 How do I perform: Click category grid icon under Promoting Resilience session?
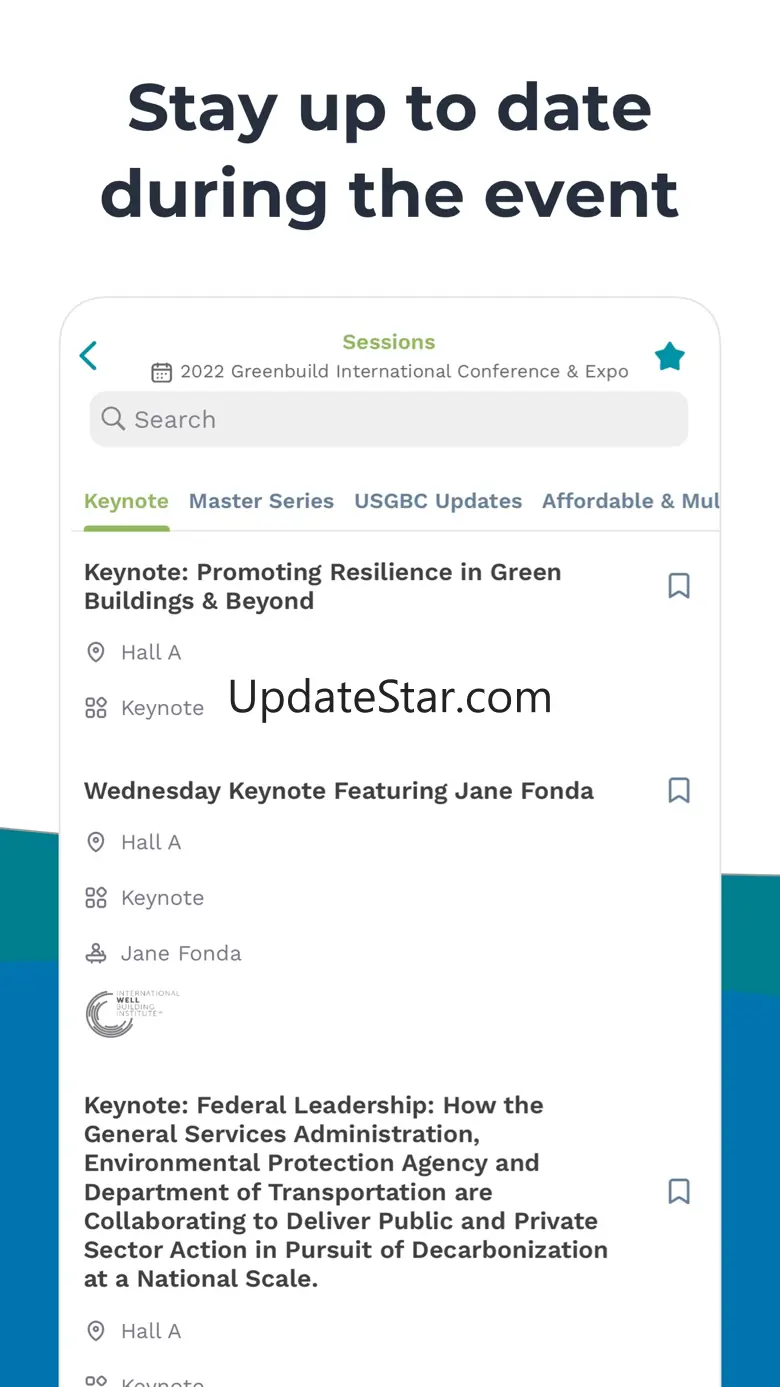[x=96, y=709]
